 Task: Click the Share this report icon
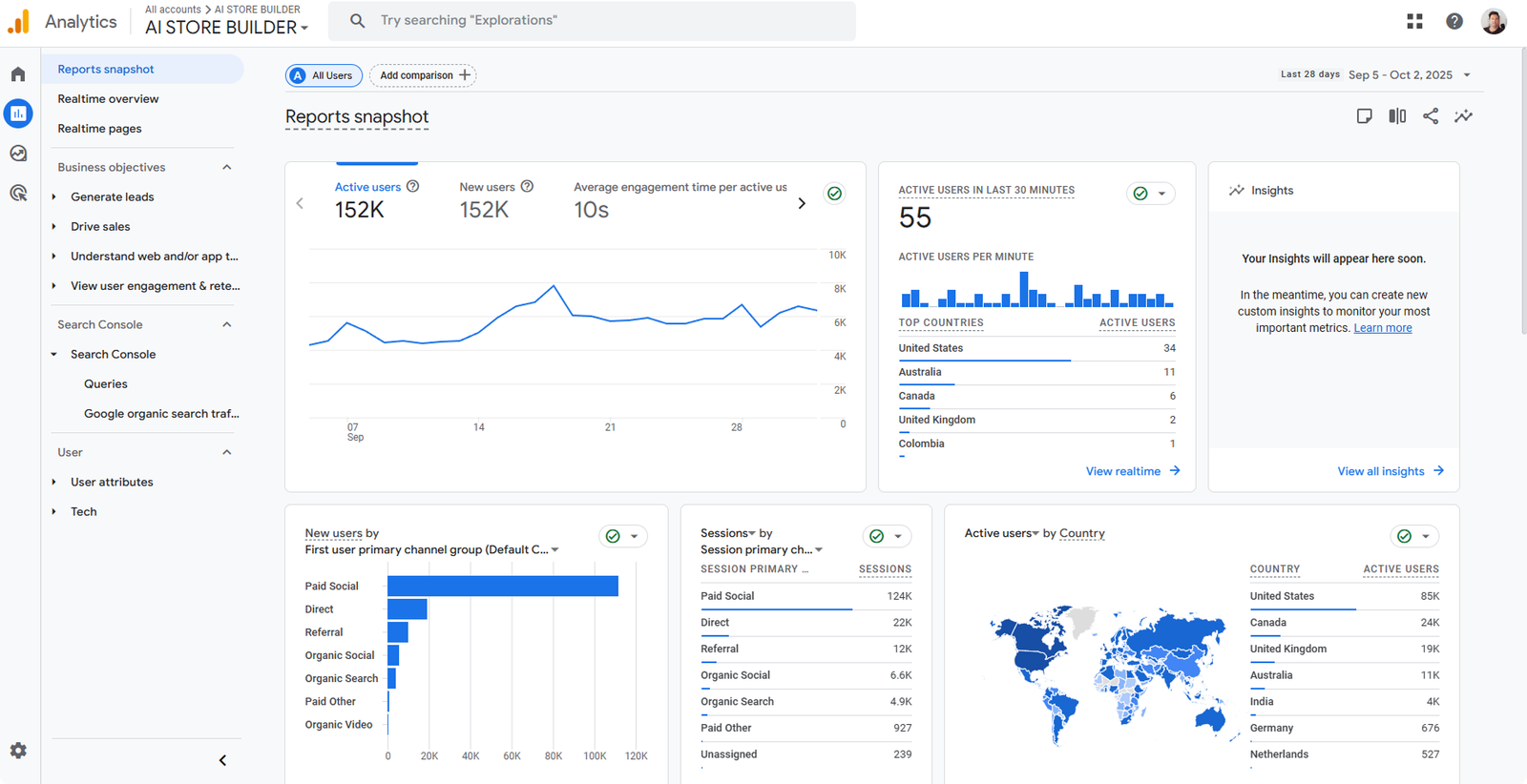1430,116
